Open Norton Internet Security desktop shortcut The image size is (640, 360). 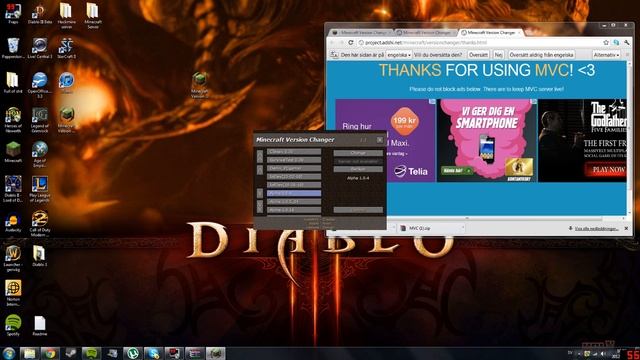pyautogui.click(x=13, y=293)
